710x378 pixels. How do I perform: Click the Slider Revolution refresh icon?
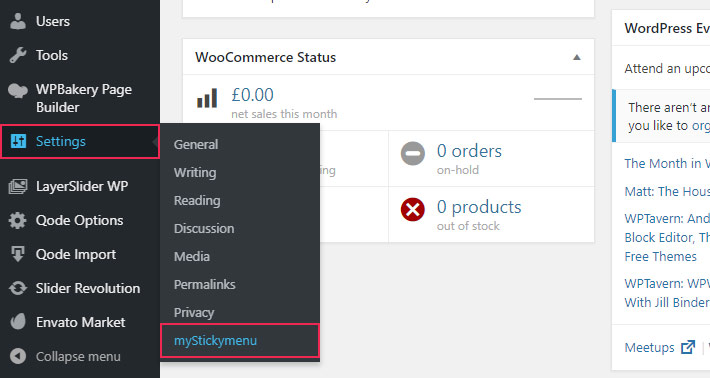18,288
